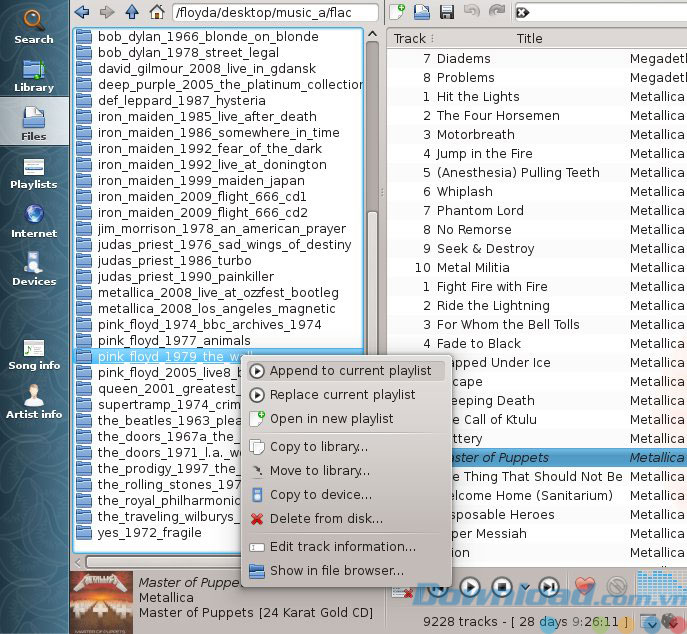Open the dropdown arrow next to Stop
The height and width of the screenshot is (634, 687).
(x=523, y=587)
